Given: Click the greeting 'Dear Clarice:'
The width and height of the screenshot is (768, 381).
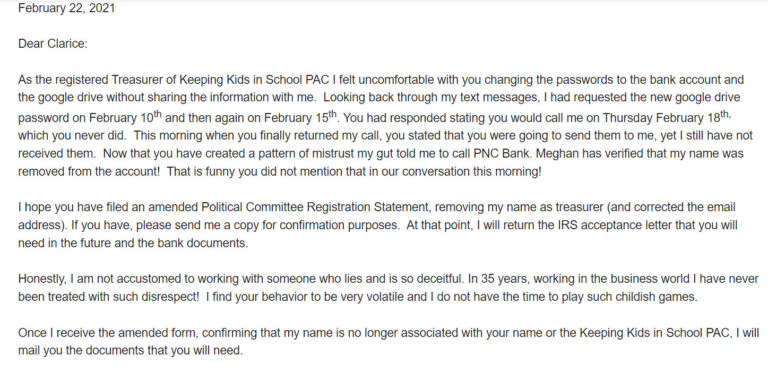Looking at the screenshot, I should pyautogui.click(x=53, y=44).
